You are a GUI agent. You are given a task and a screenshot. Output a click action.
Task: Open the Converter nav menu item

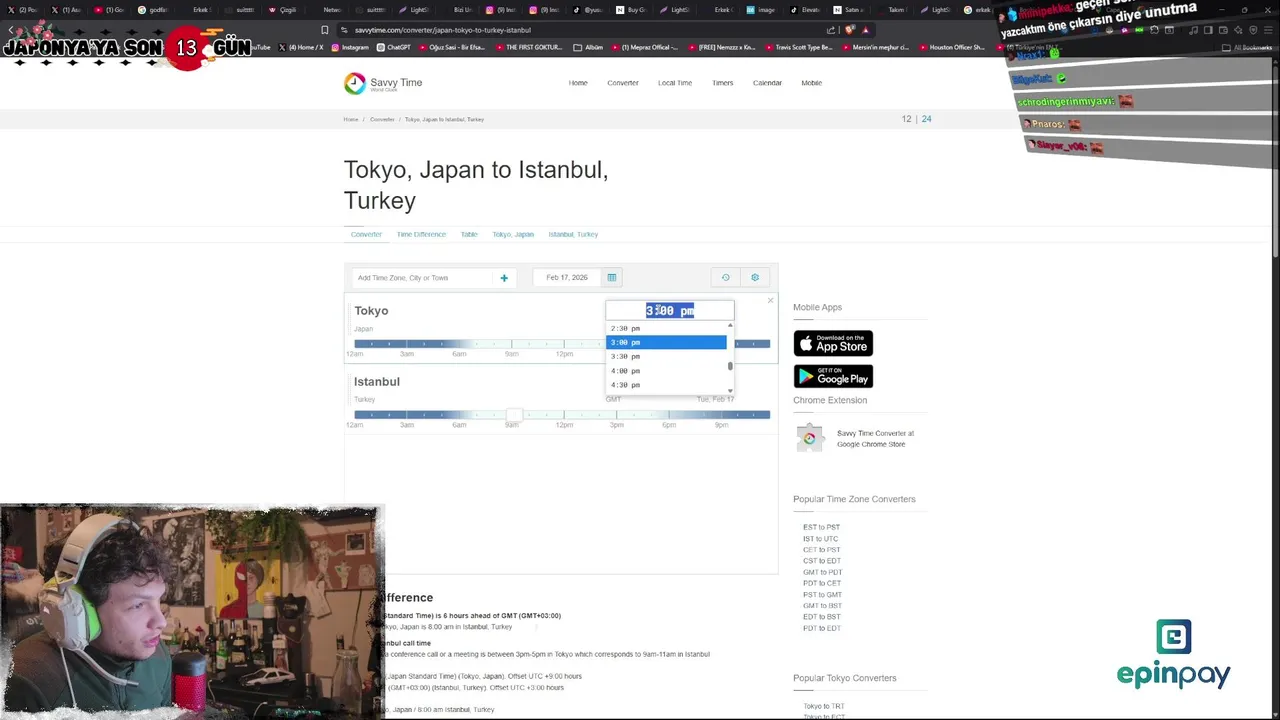coord(622,83)
